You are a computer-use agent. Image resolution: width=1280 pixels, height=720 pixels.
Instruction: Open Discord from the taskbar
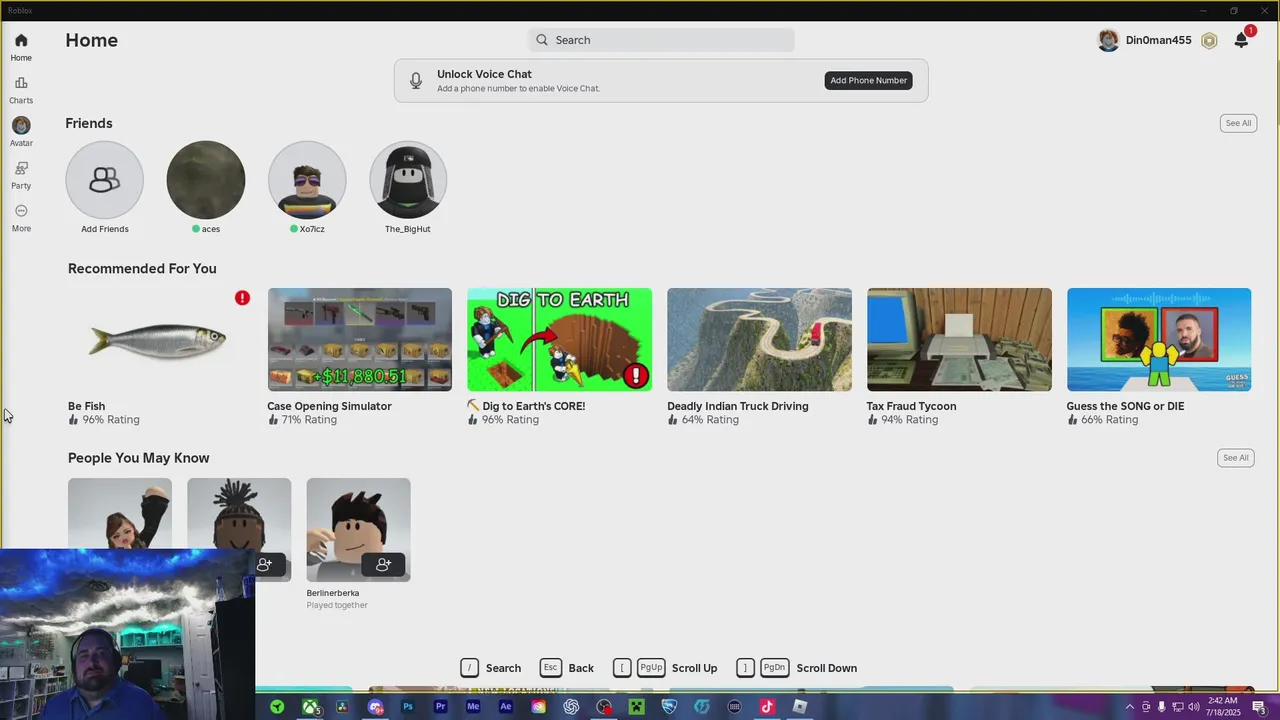click(376, 707)
